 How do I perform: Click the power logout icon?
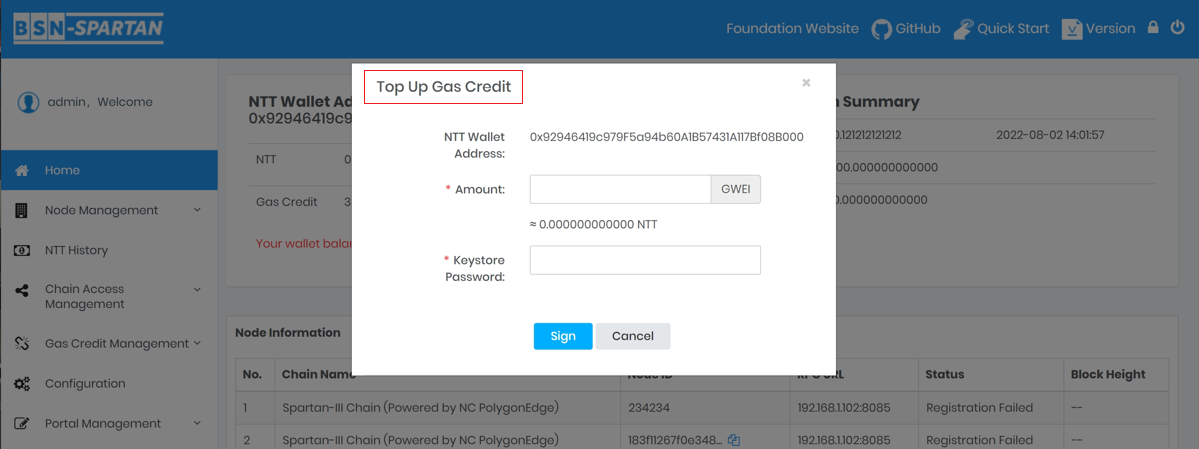coord(1179,28)
